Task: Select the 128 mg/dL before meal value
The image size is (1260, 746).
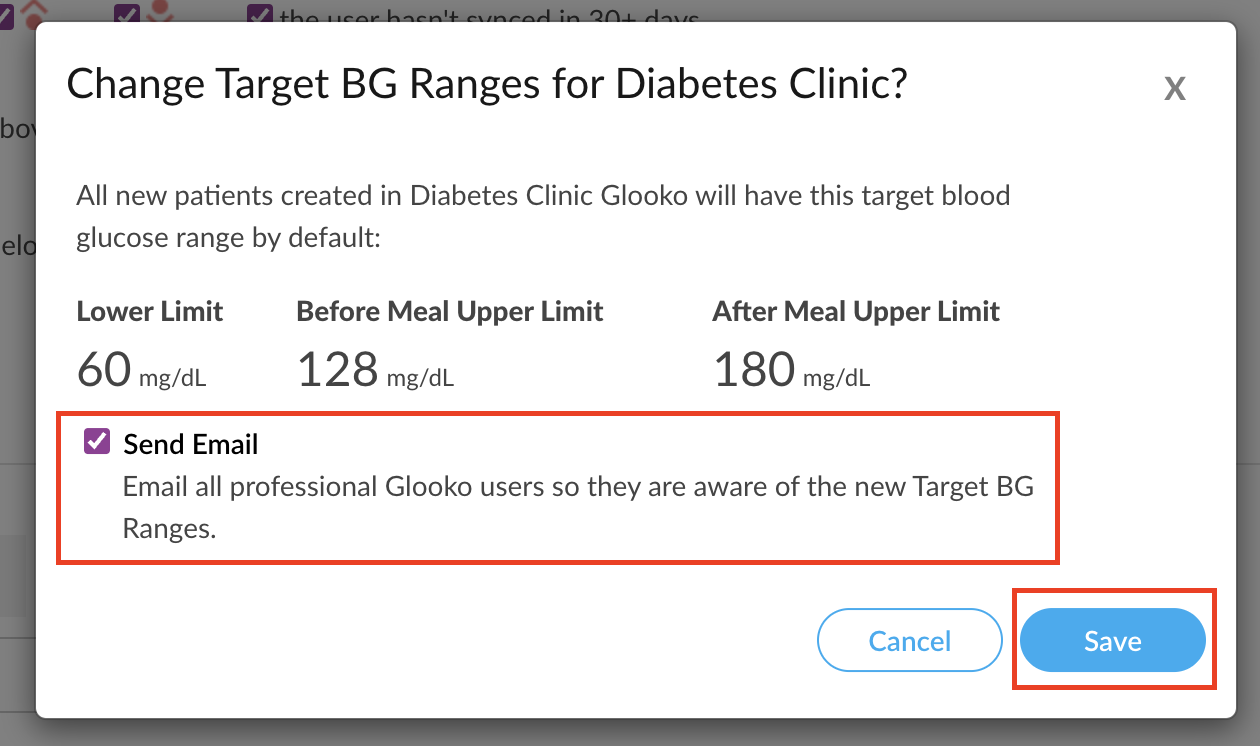Action: 375,371
